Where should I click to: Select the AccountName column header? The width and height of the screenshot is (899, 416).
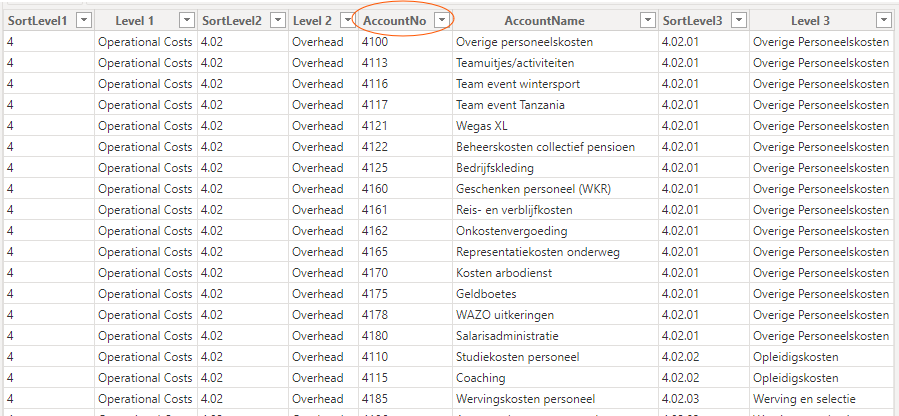(x=555, y=21)
